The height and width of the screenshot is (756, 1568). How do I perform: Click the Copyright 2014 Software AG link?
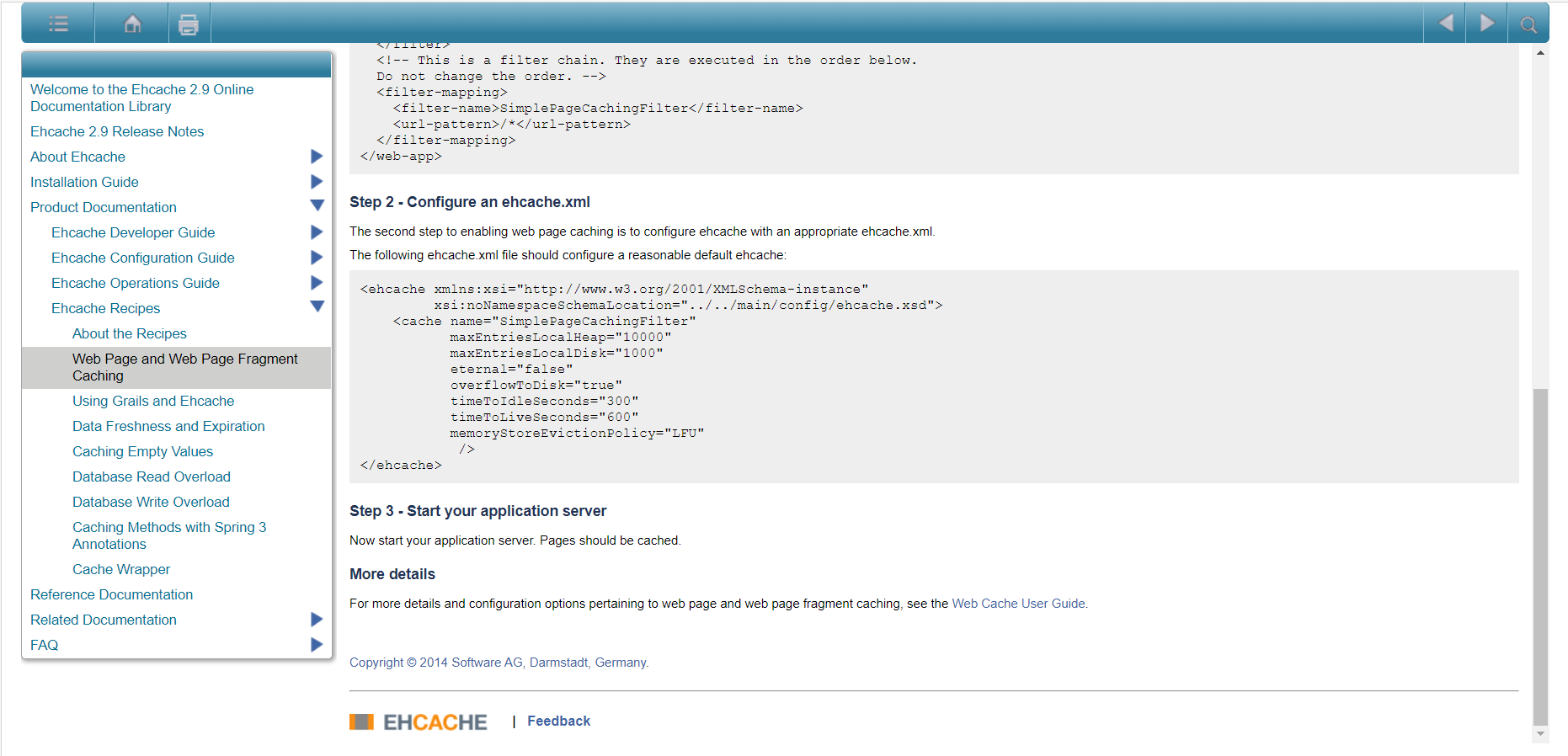click(x=499, y=663)
